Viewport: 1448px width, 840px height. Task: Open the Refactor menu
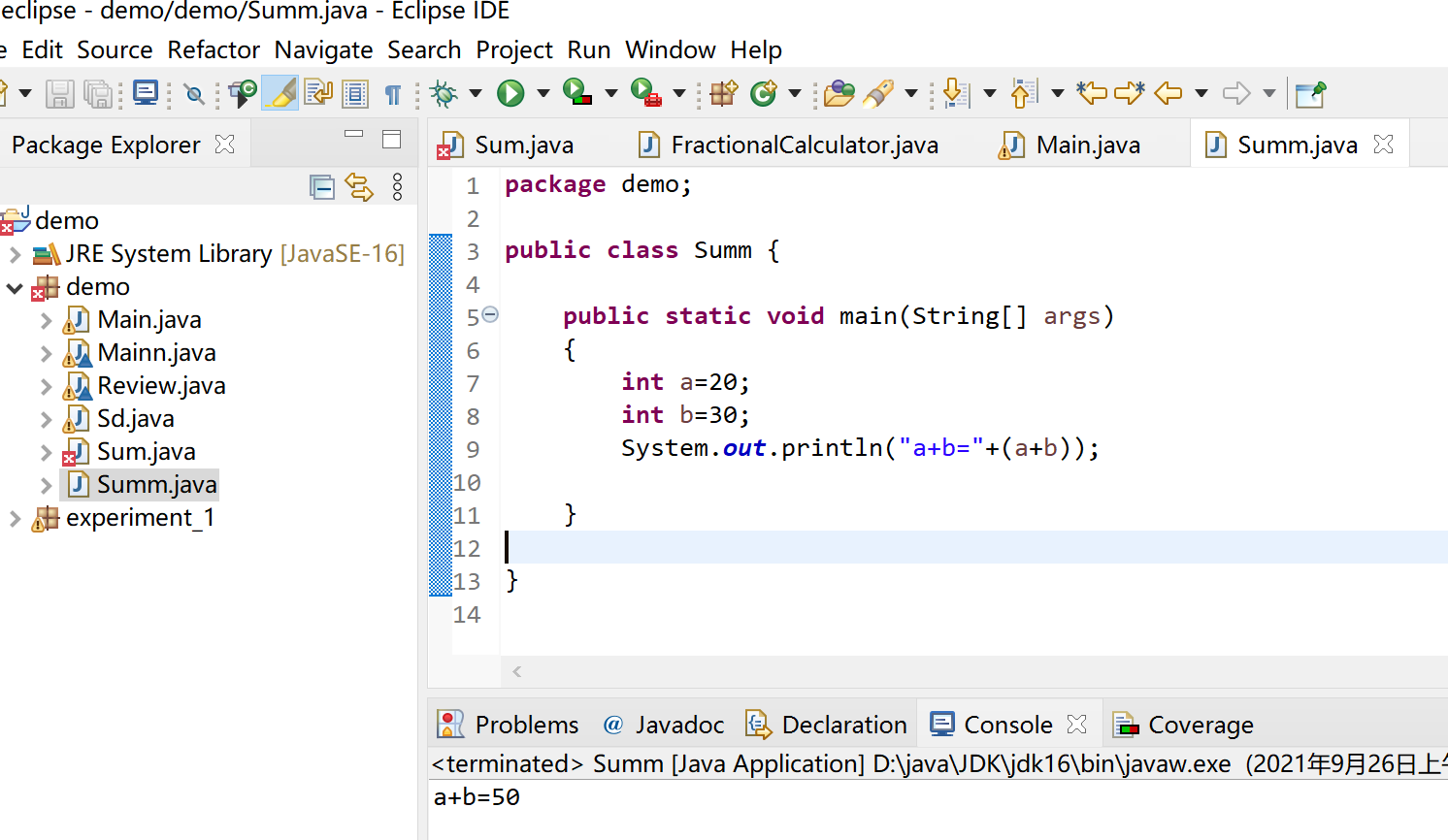click(x=214, y=49)
